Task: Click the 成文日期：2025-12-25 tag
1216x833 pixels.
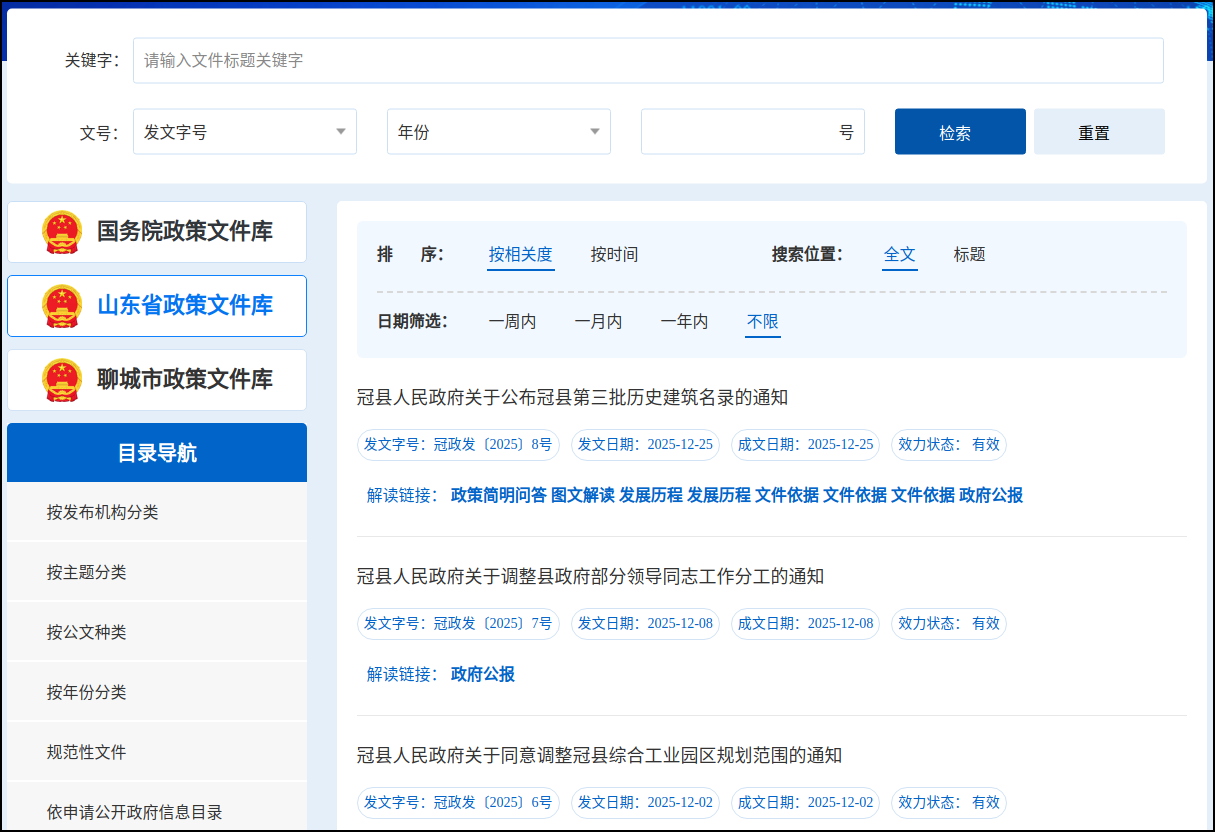Action: tap(805, 445)
